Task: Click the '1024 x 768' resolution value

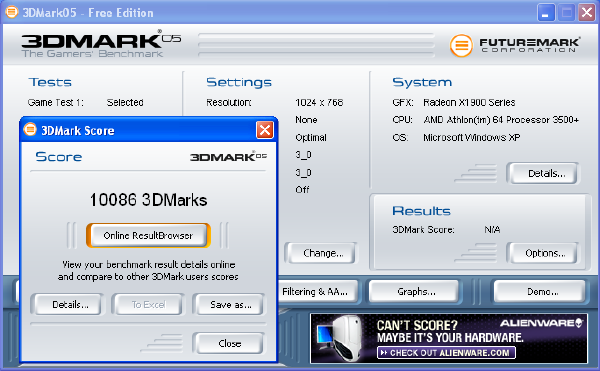Action: (x=319, y=102)
